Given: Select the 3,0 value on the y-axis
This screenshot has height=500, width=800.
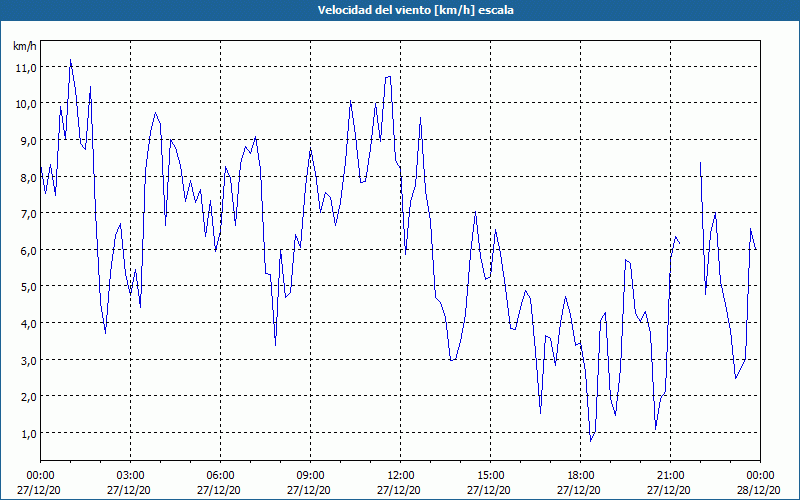Looking at the screenshot, I should [x=28, y=360].
